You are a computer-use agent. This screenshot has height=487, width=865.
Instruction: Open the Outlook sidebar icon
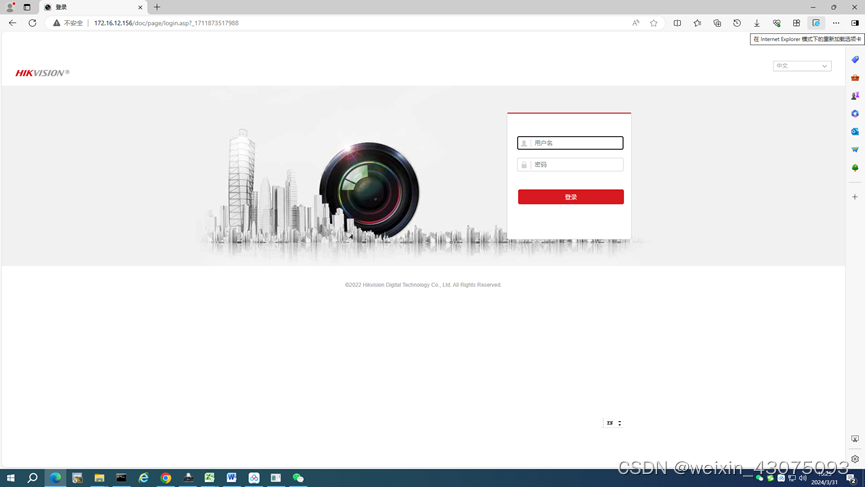coord(855,132)
